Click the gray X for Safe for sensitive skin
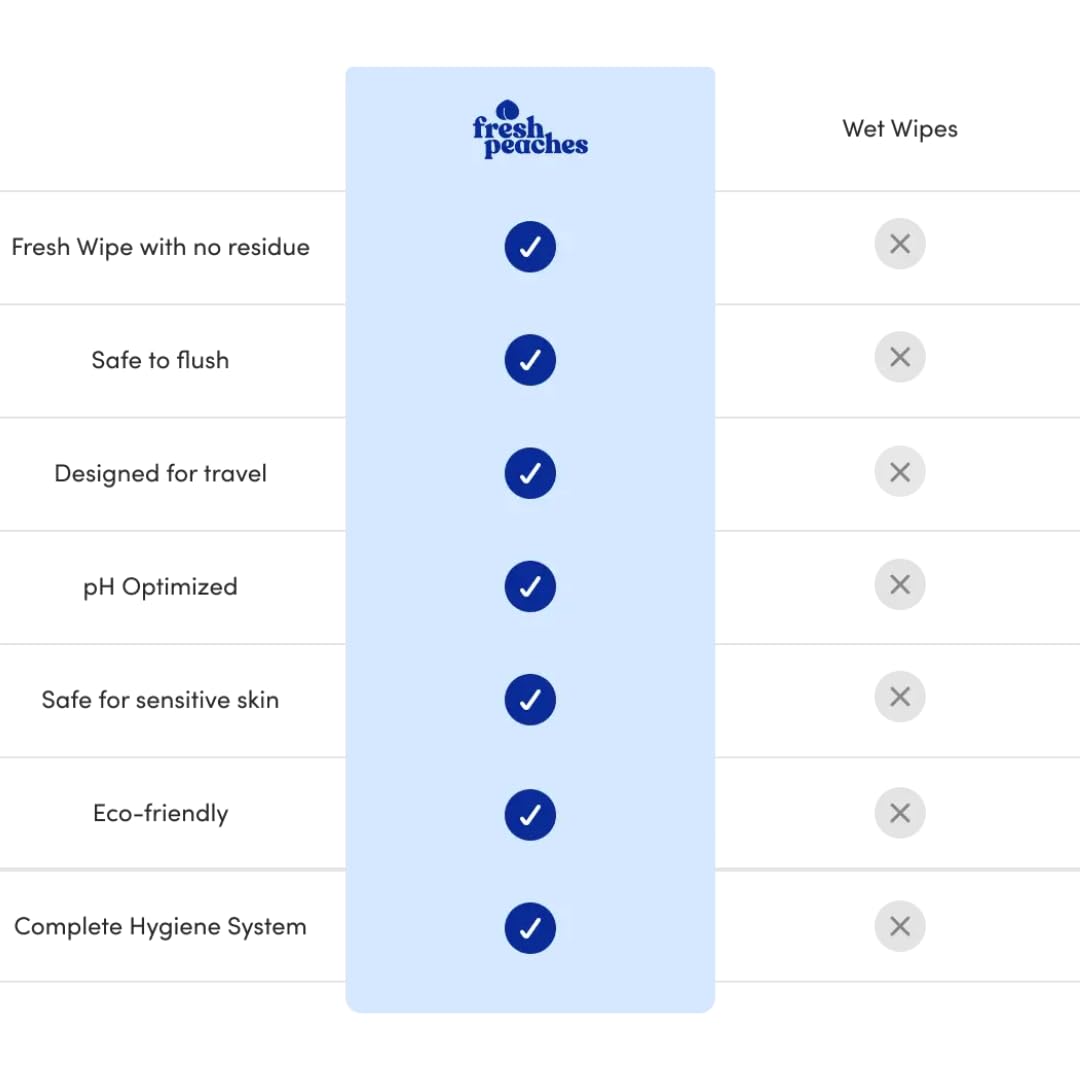Screen dimensions: 1080x1080 pos(900,697)
